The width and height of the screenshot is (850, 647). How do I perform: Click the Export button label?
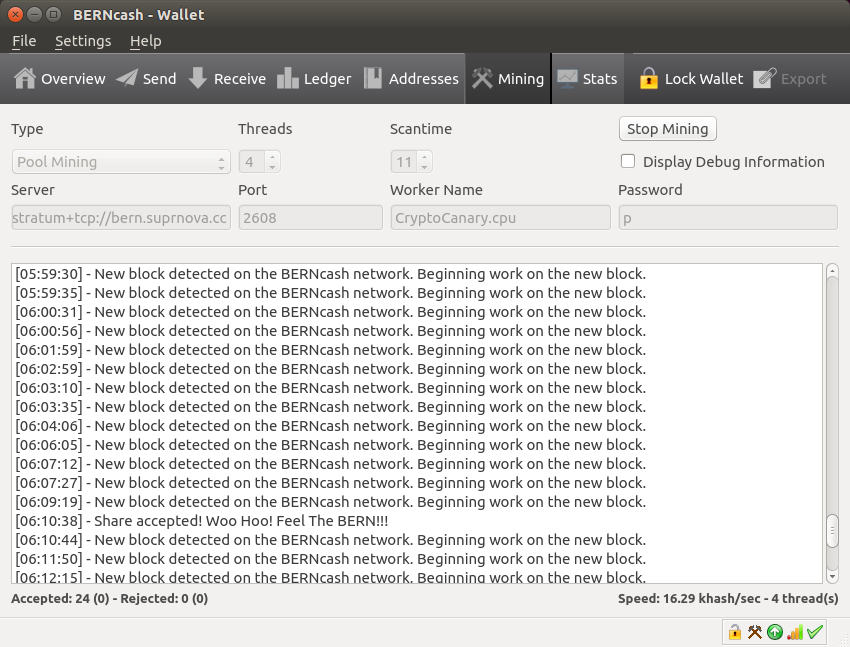803,79
